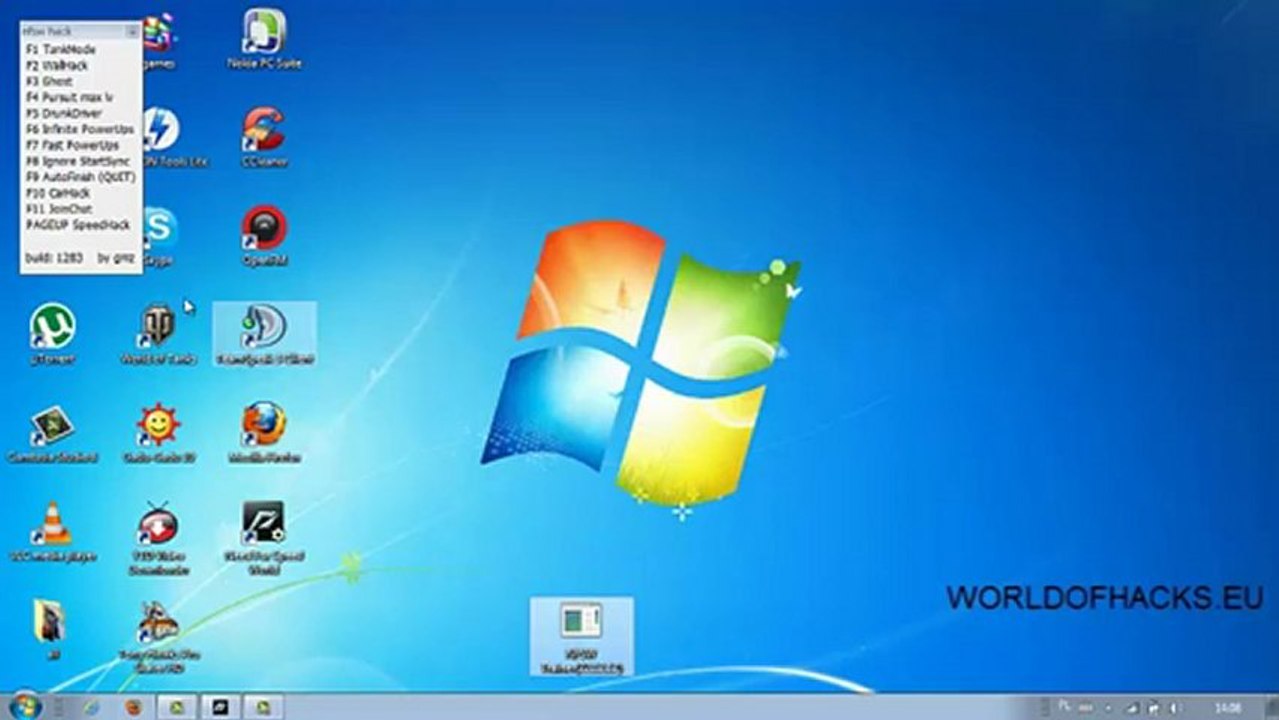Click the 'F11 JoinChat' line
This screenshot has height=720, width=1279.
point(59,209)
